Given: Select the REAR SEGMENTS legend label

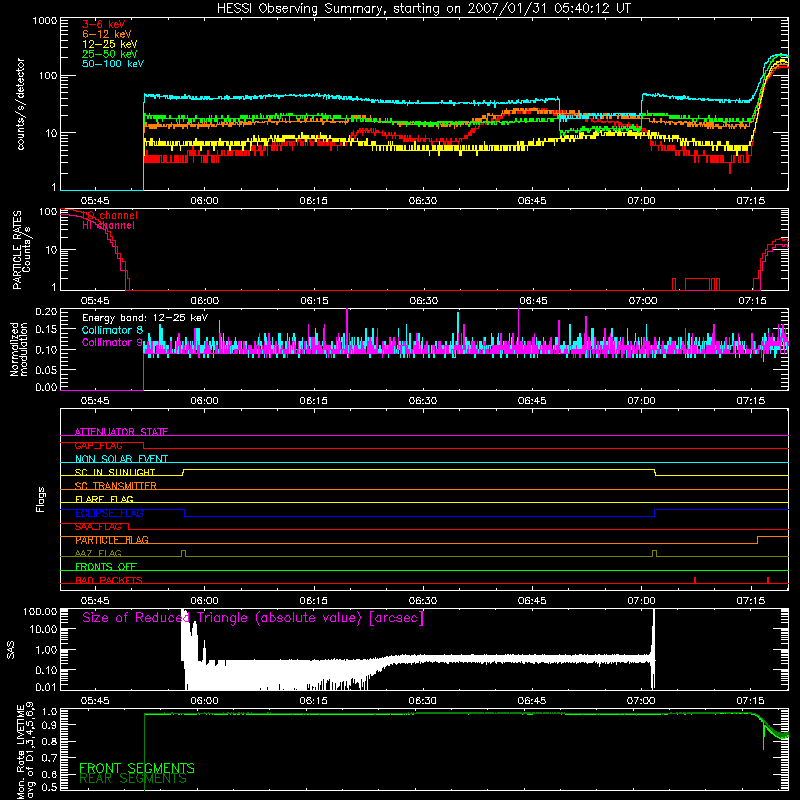Looking at the screenshot, I should pyautogui.click(x=133, y=778).
